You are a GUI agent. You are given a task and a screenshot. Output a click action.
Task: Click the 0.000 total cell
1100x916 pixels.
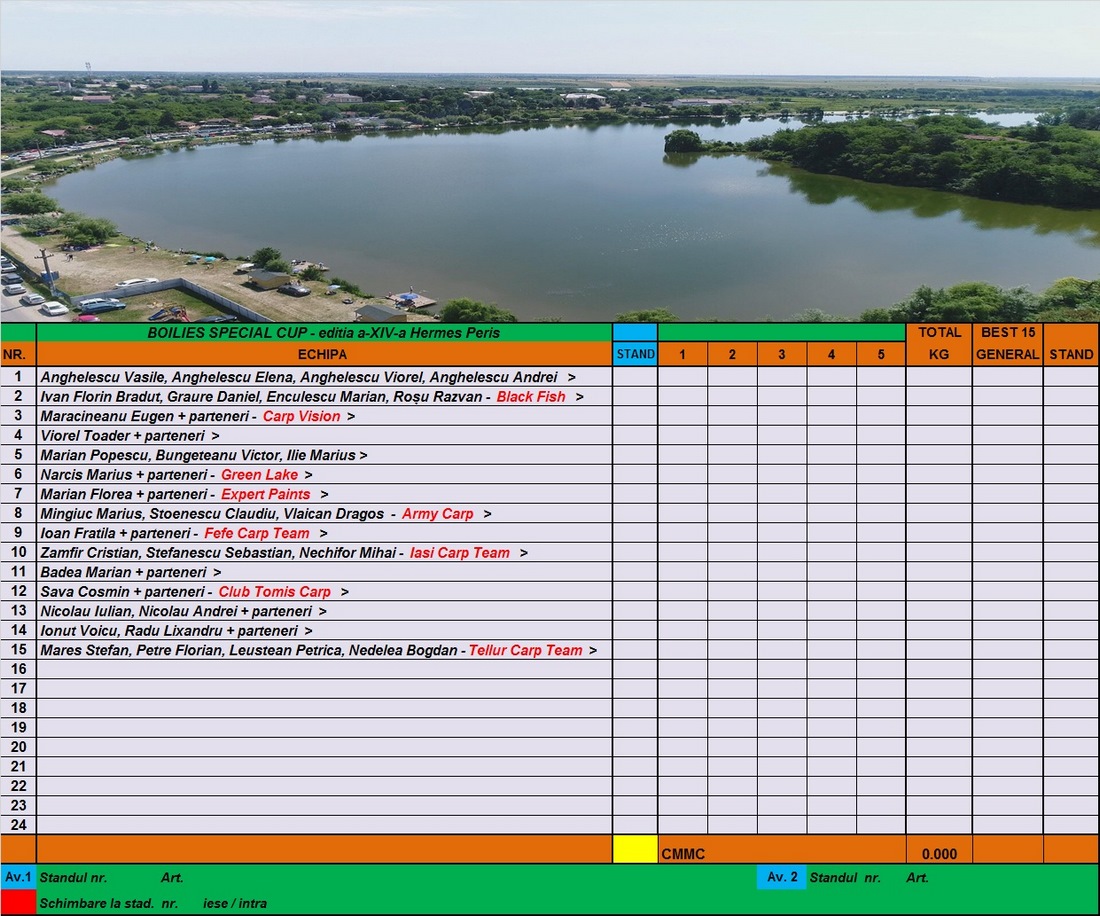(939, 854)
